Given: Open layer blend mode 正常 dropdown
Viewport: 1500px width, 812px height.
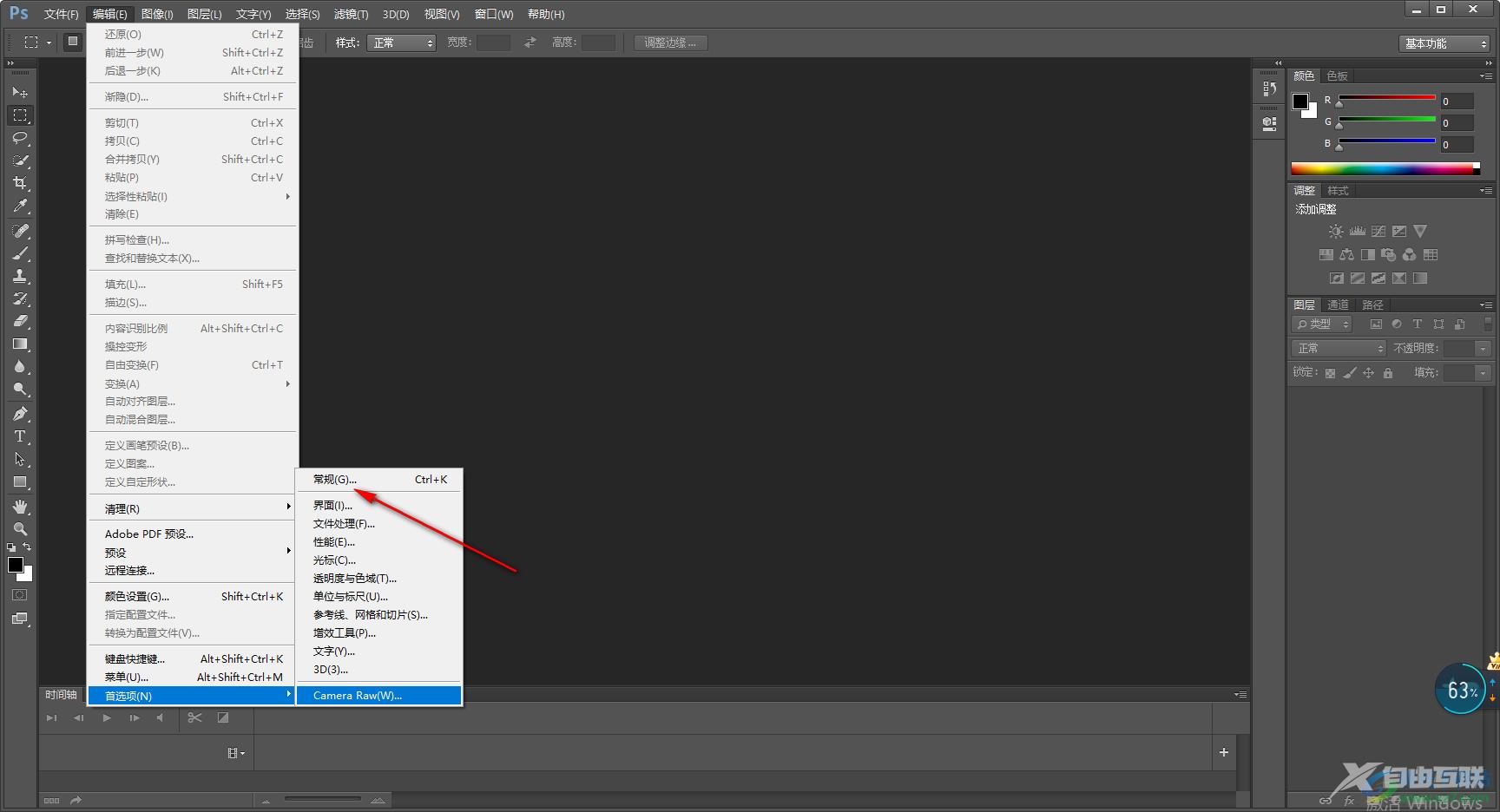Looking at the screenshot, I should pos(1338,348).
